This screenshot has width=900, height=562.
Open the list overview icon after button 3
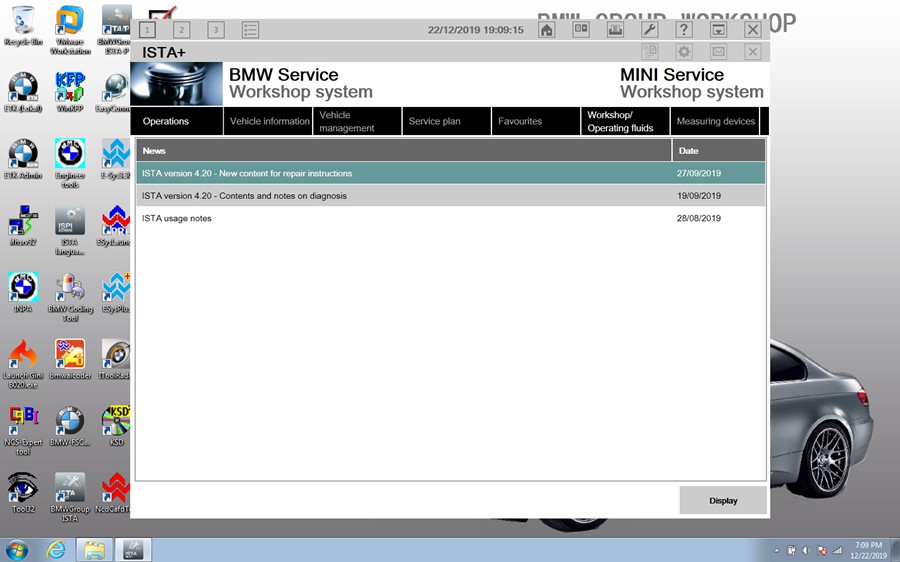250,30
